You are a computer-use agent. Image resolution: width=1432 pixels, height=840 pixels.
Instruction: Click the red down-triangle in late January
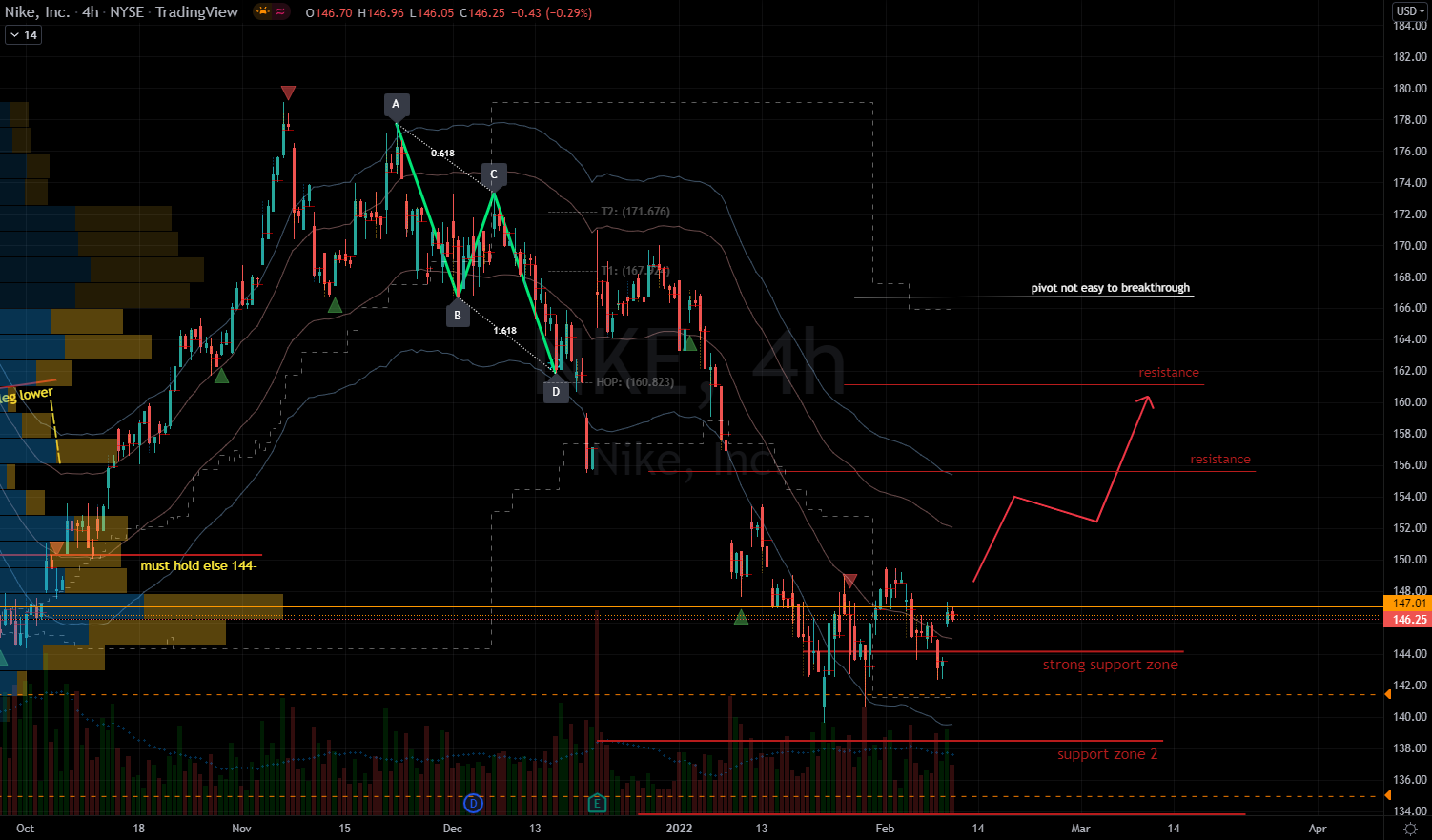pyautogui.click(x=849, y=580)
